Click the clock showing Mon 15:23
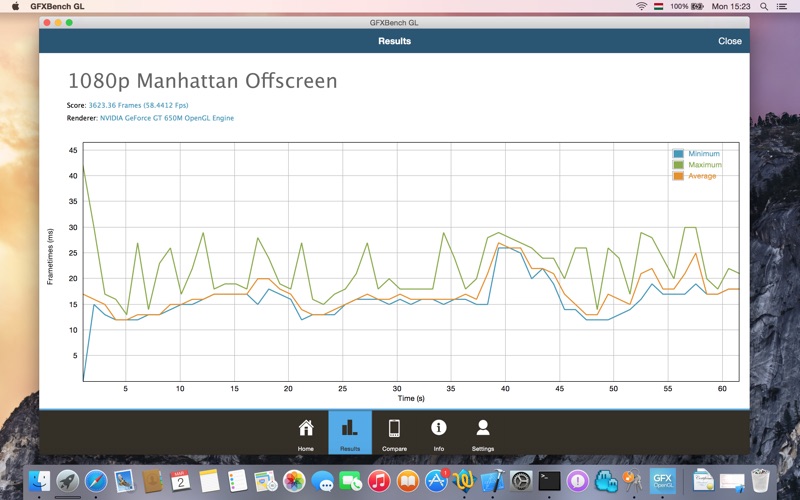 731,6
